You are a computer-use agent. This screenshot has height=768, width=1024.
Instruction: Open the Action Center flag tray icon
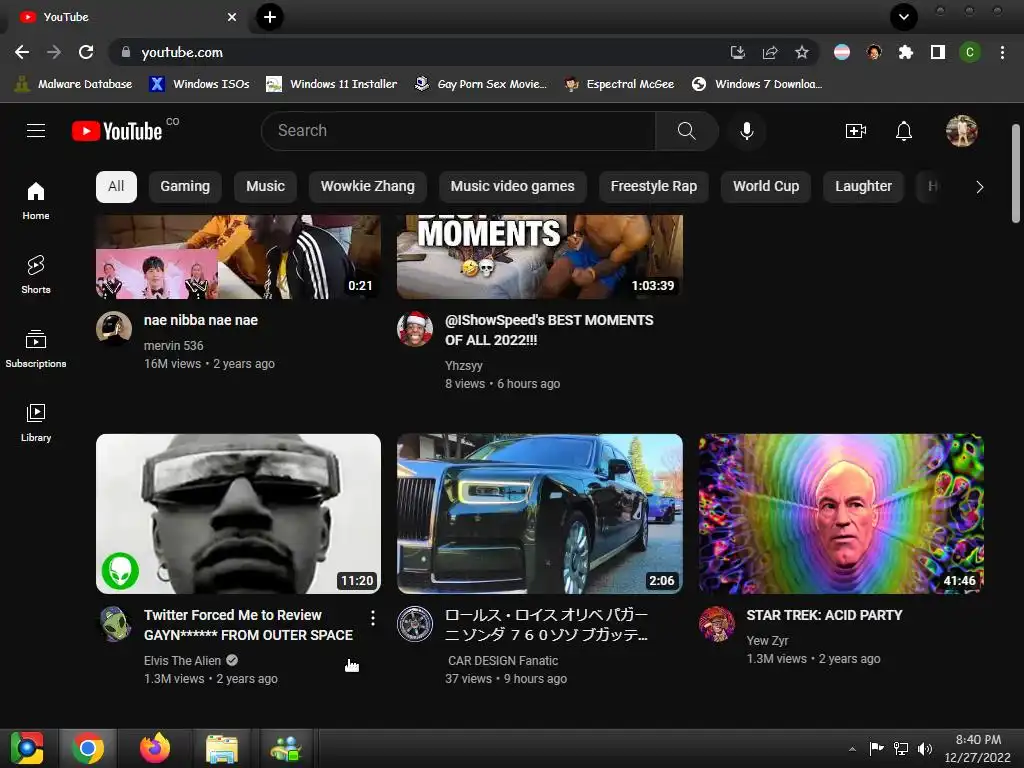[876, 749]
